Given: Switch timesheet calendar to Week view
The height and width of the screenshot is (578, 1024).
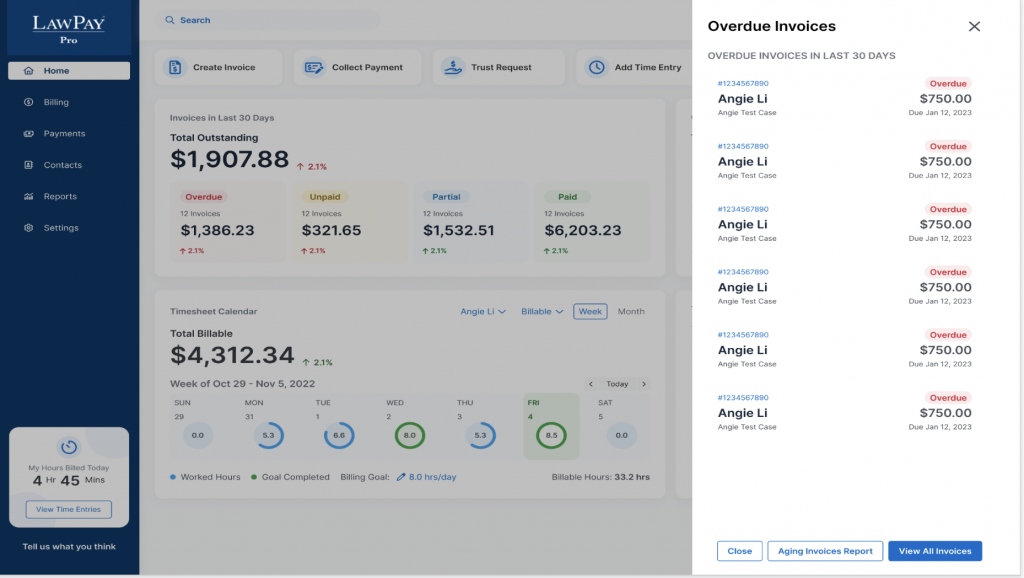Looking at the screenshot, I should click(590, 312).
